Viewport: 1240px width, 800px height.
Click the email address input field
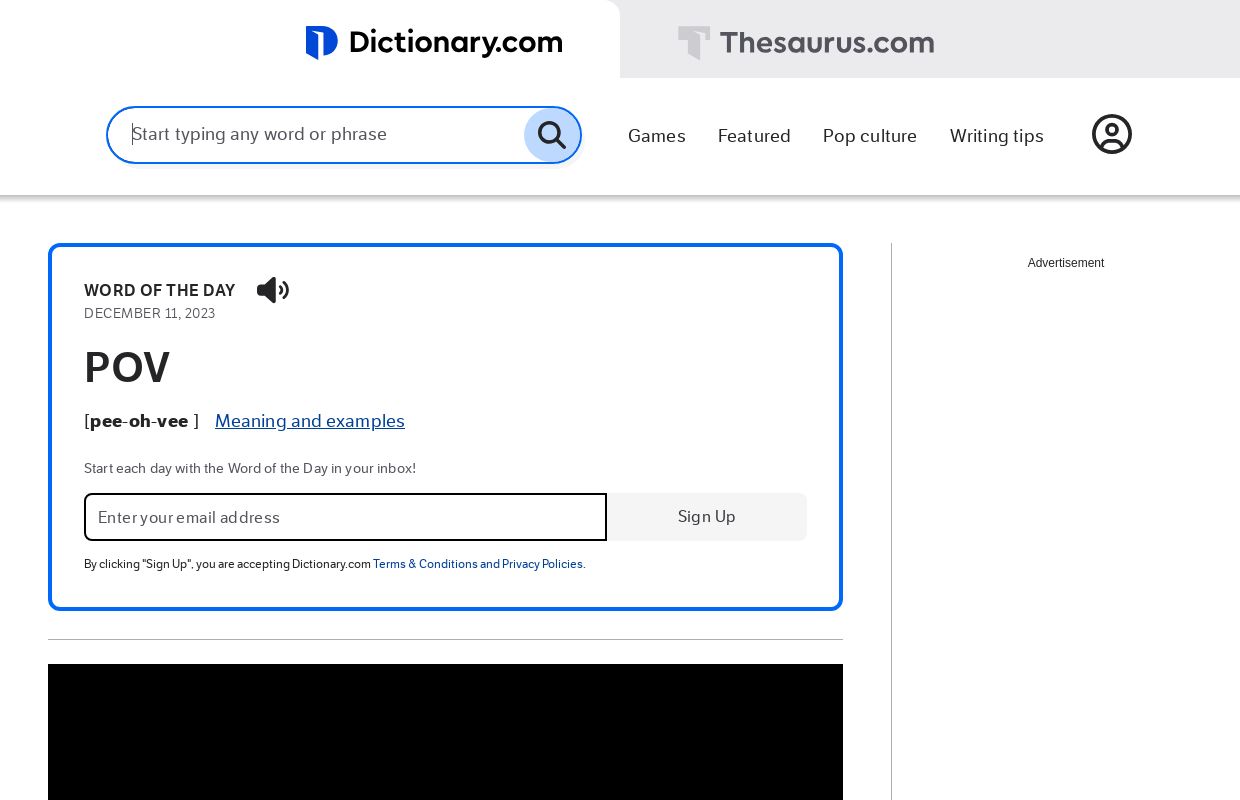(x=345, y=517)
